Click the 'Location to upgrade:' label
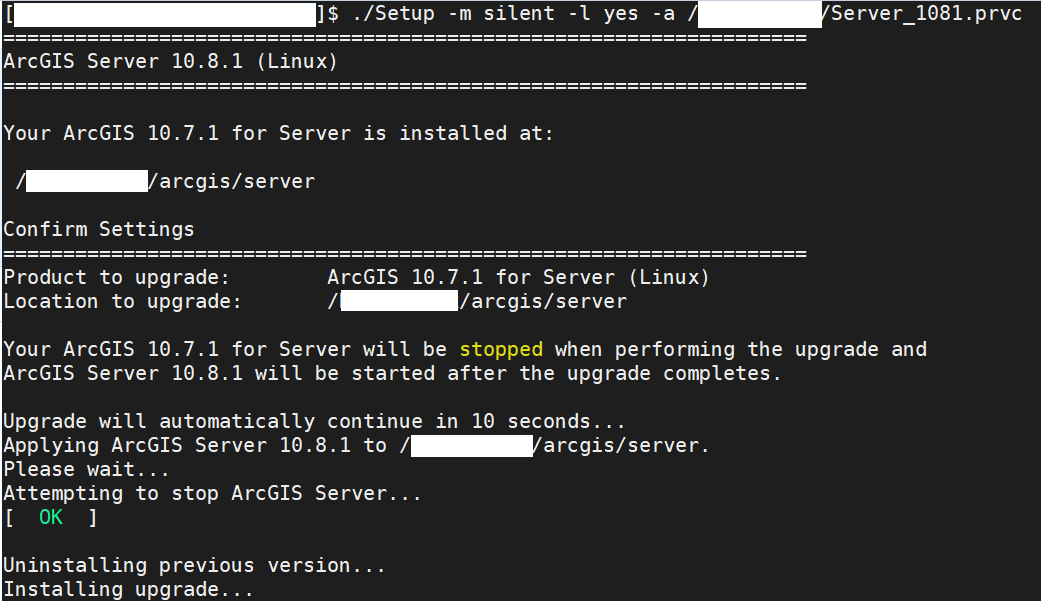1041x601 pixels. (123, 302)
